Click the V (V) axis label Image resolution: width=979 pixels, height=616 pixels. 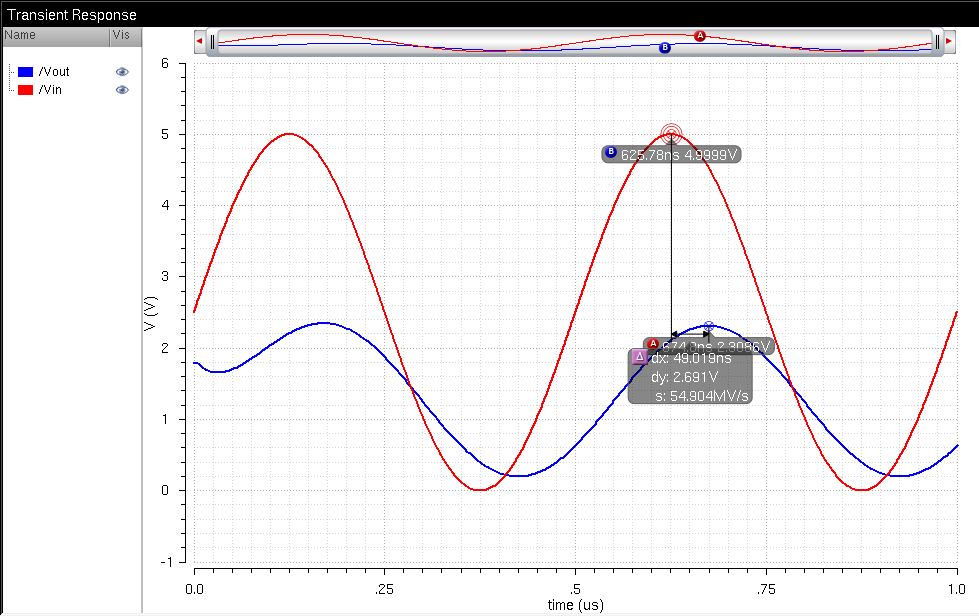point(150,313)
